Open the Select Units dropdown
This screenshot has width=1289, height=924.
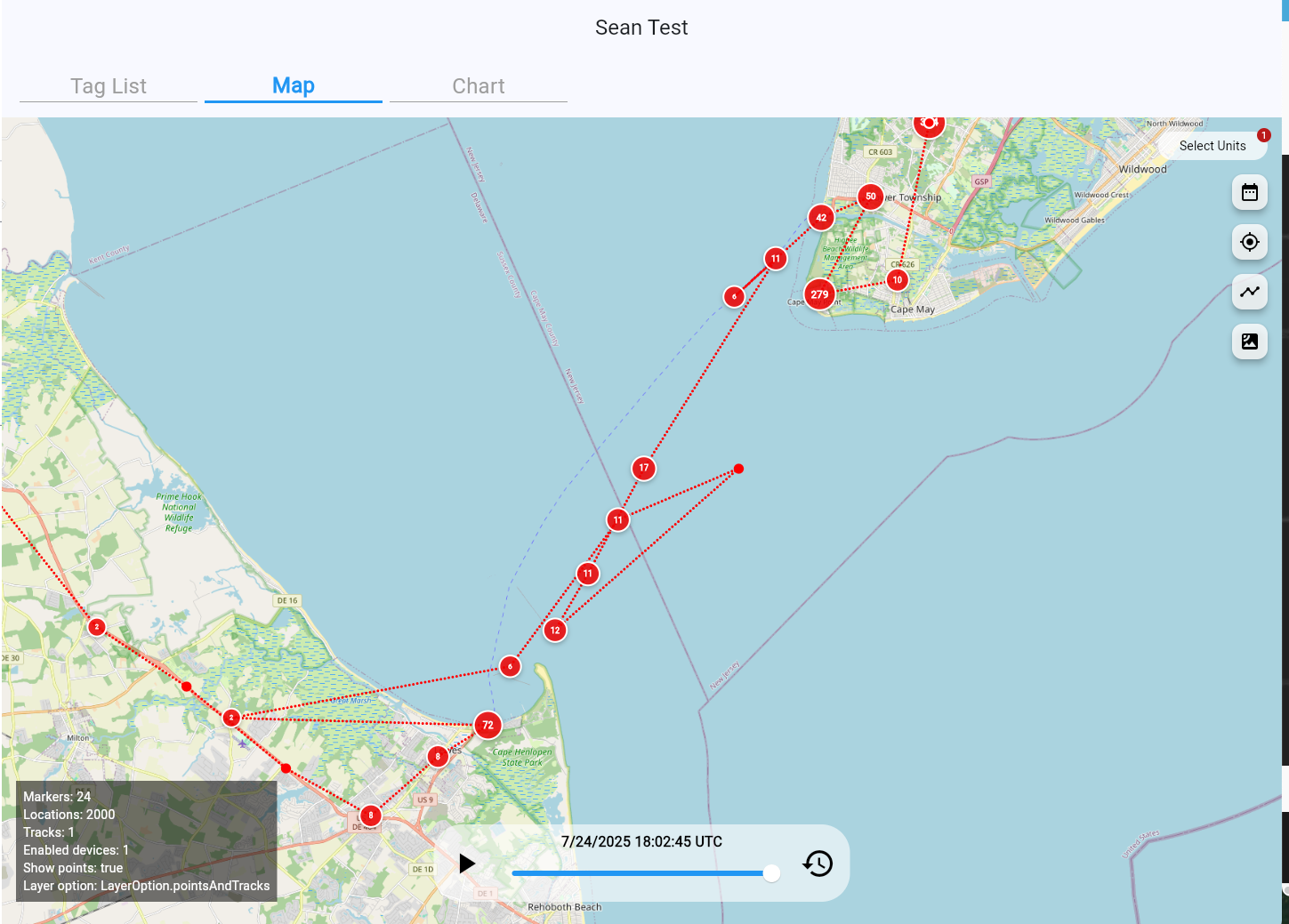coord(1212,146)
